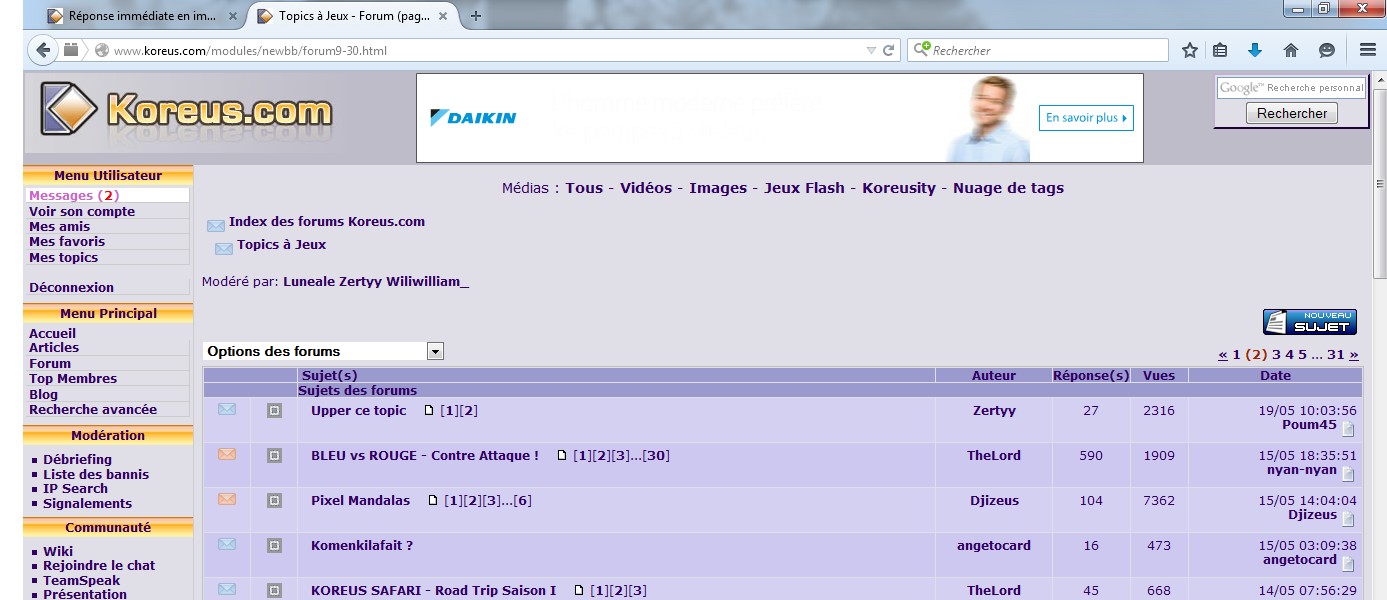1387x600 pixels.
Task: Open search engine selector in Rechercher box
Action: coord(922,50)
